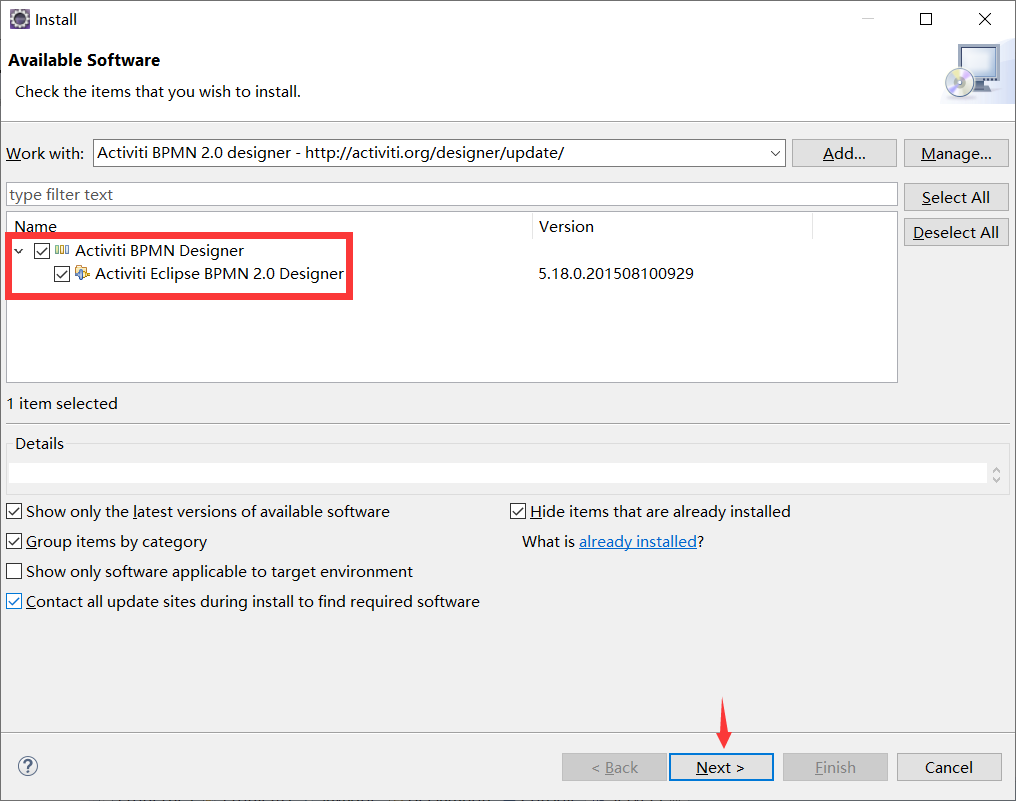Click the Next > button

721,767
